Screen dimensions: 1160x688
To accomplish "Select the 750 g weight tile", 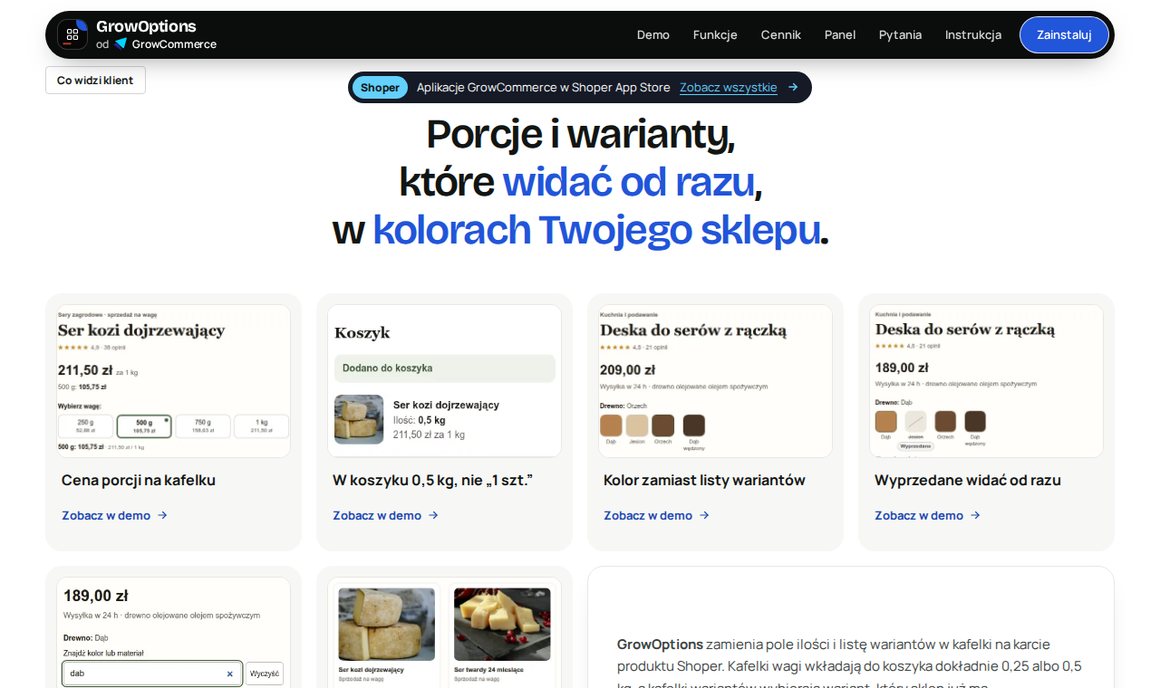I will (203, 426).
